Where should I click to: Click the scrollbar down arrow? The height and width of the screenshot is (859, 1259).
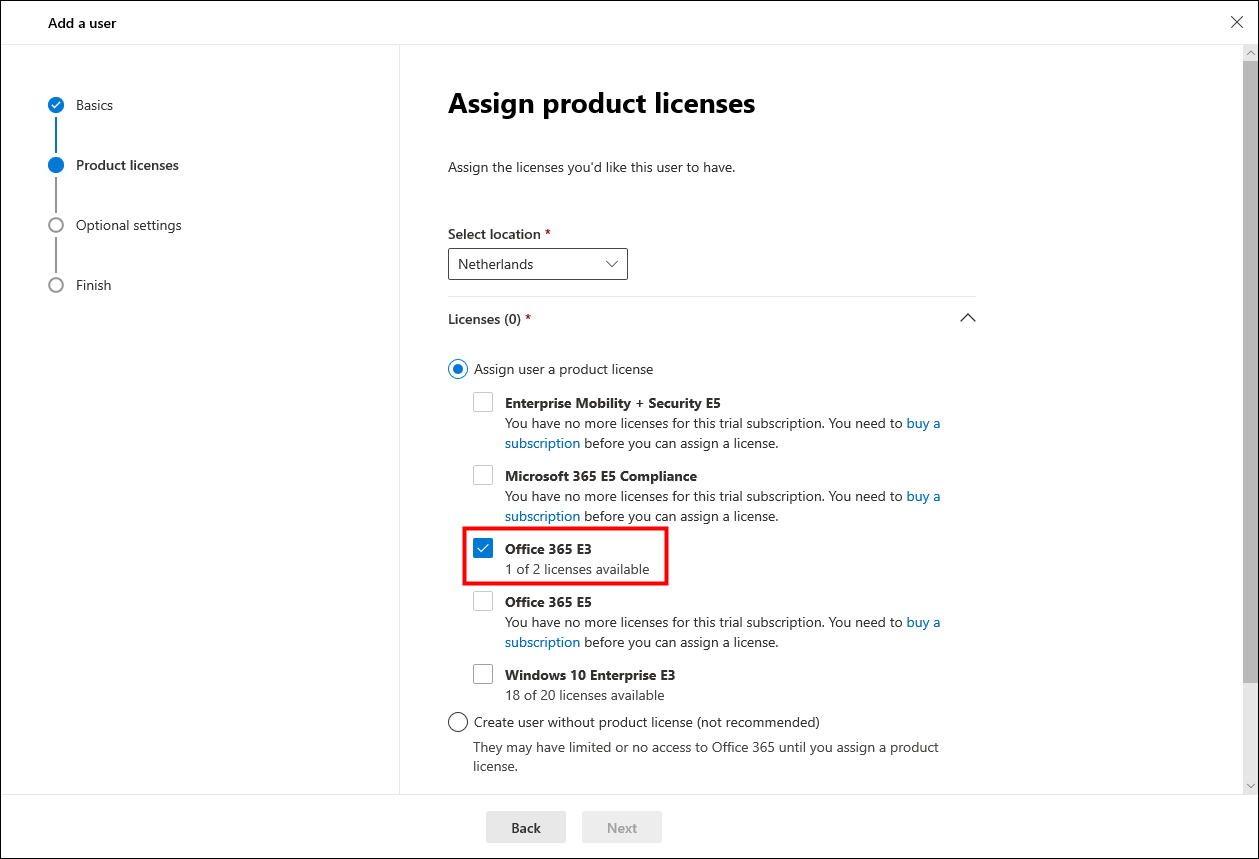1250,787
